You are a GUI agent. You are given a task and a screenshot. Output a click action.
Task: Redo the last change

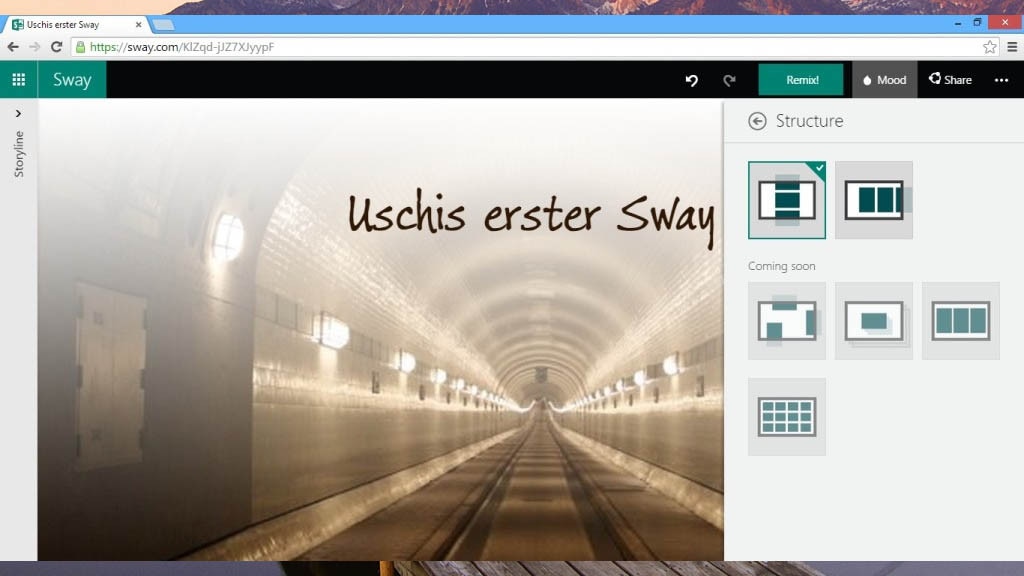point(729,80)
